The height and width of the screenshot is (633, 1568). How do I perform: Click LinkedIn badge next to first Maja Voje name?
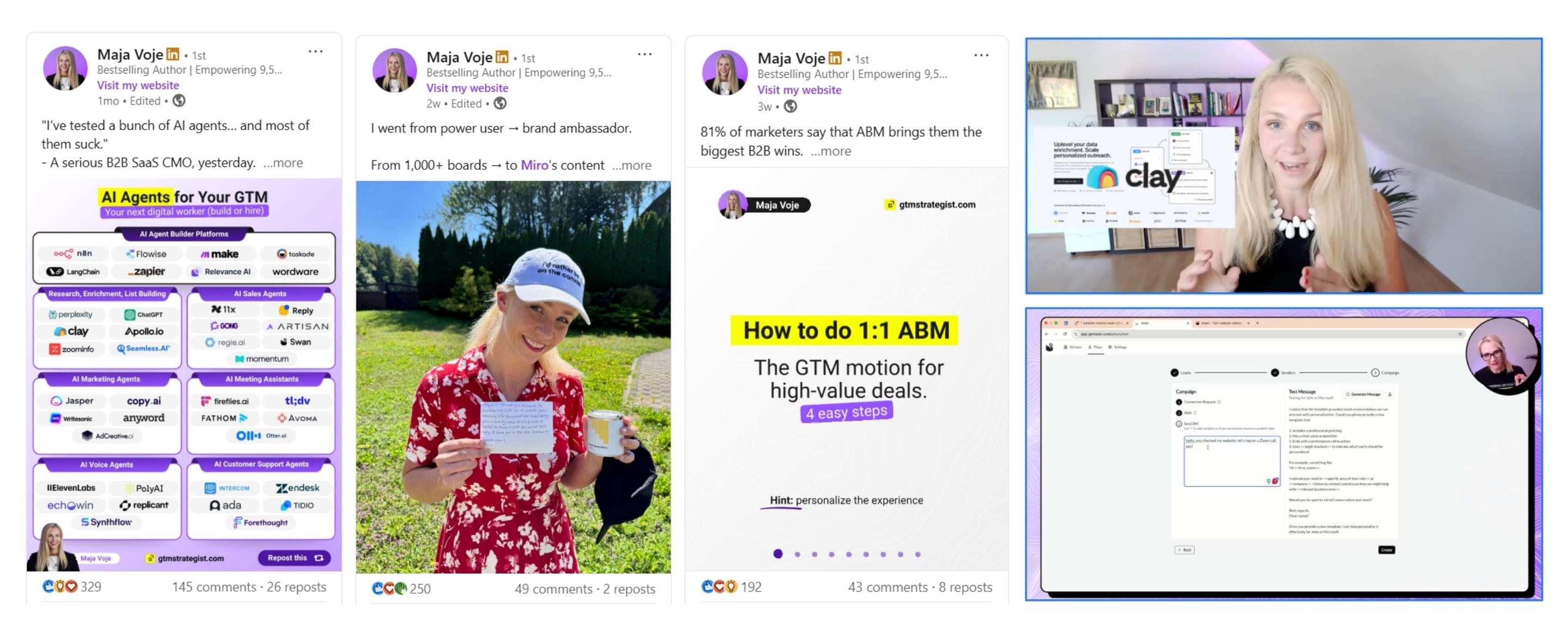click(x=173, y=55)
